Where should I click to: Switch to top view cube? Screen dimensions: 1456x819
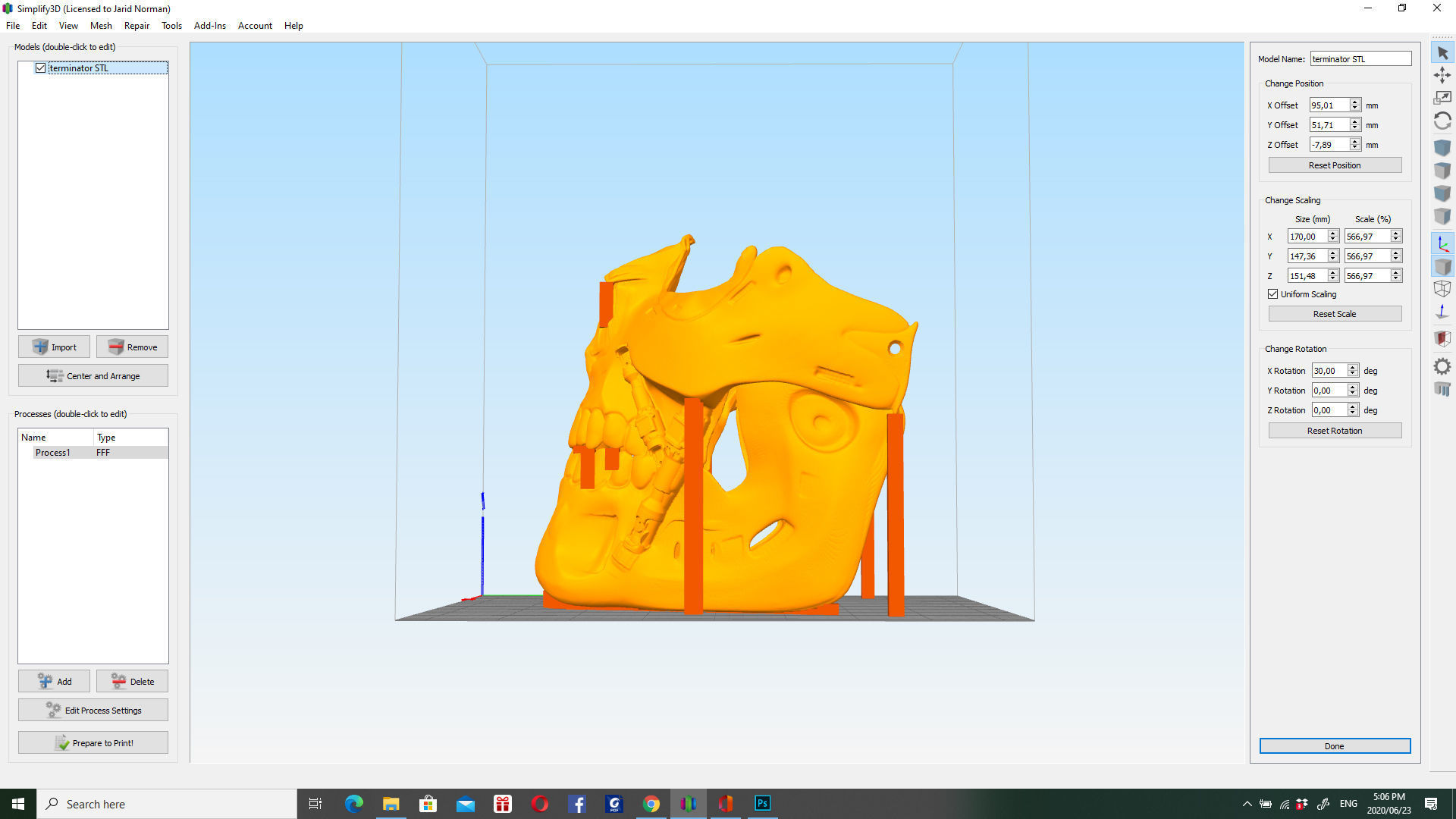[1442, 170]
